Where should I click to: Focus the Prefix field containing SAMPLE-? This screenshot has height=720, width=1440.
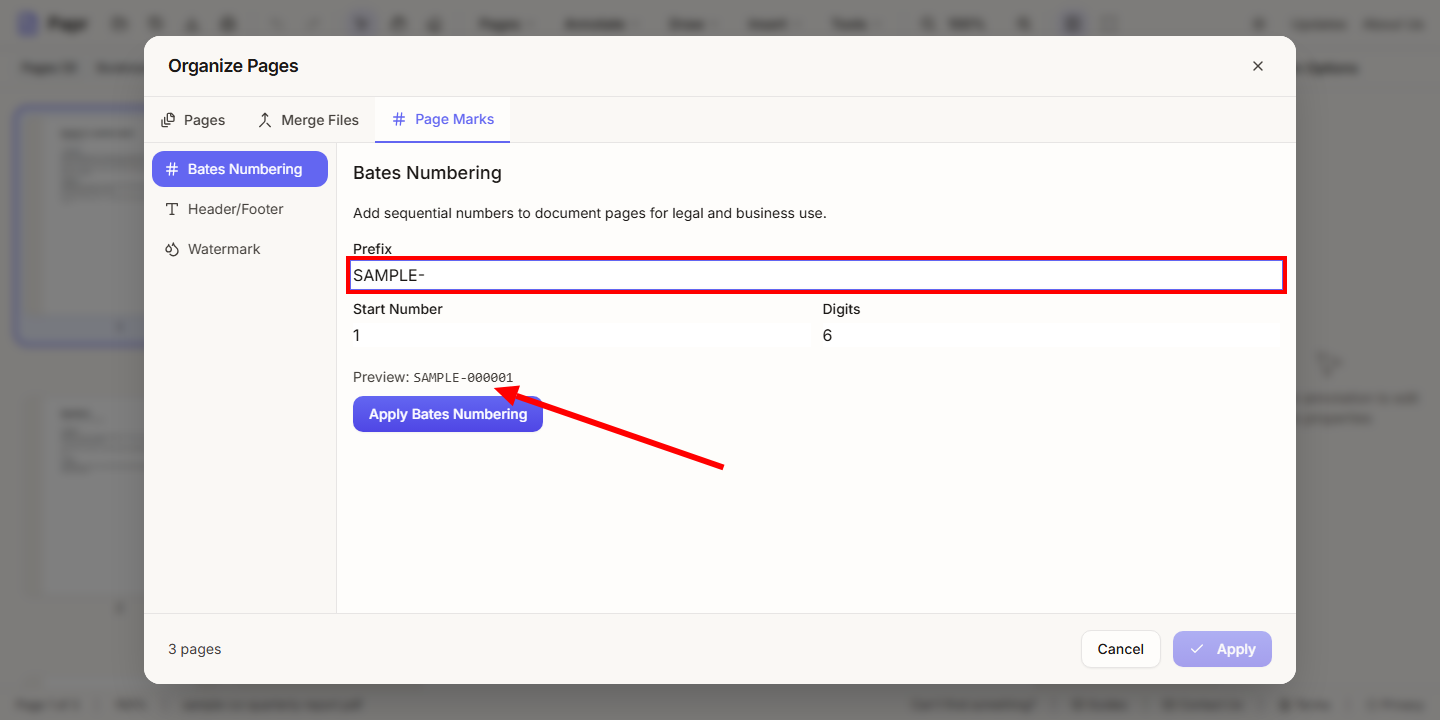(817, 275)
